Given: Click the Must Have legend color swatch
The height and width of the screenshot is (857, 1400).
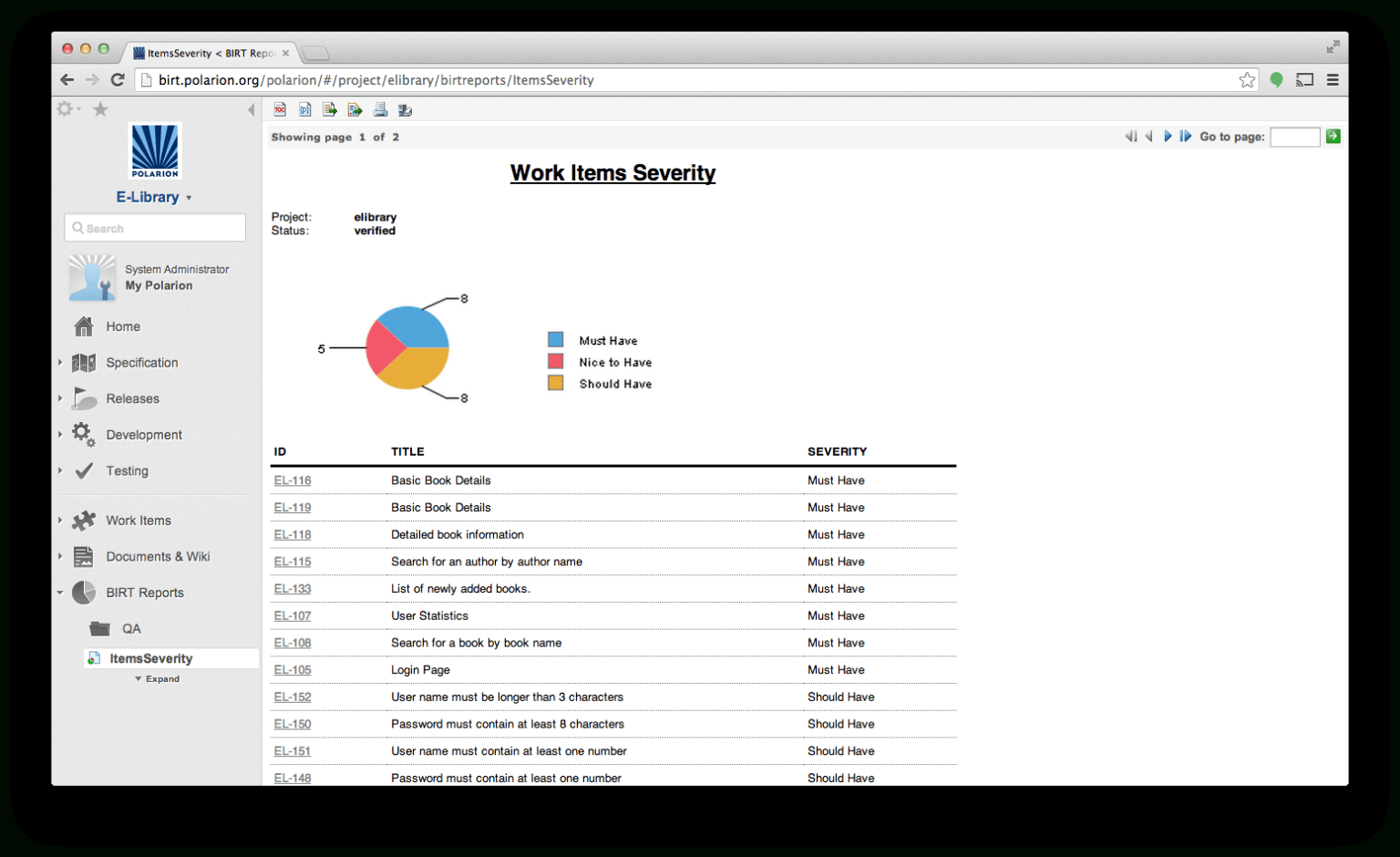Looking at the screenshot, I should click(556, 338).
